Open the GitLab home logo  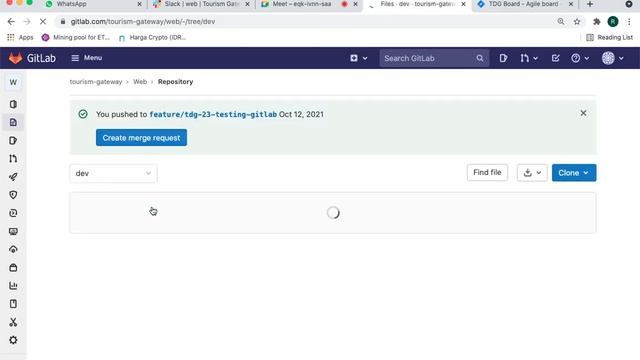point(32,58)
